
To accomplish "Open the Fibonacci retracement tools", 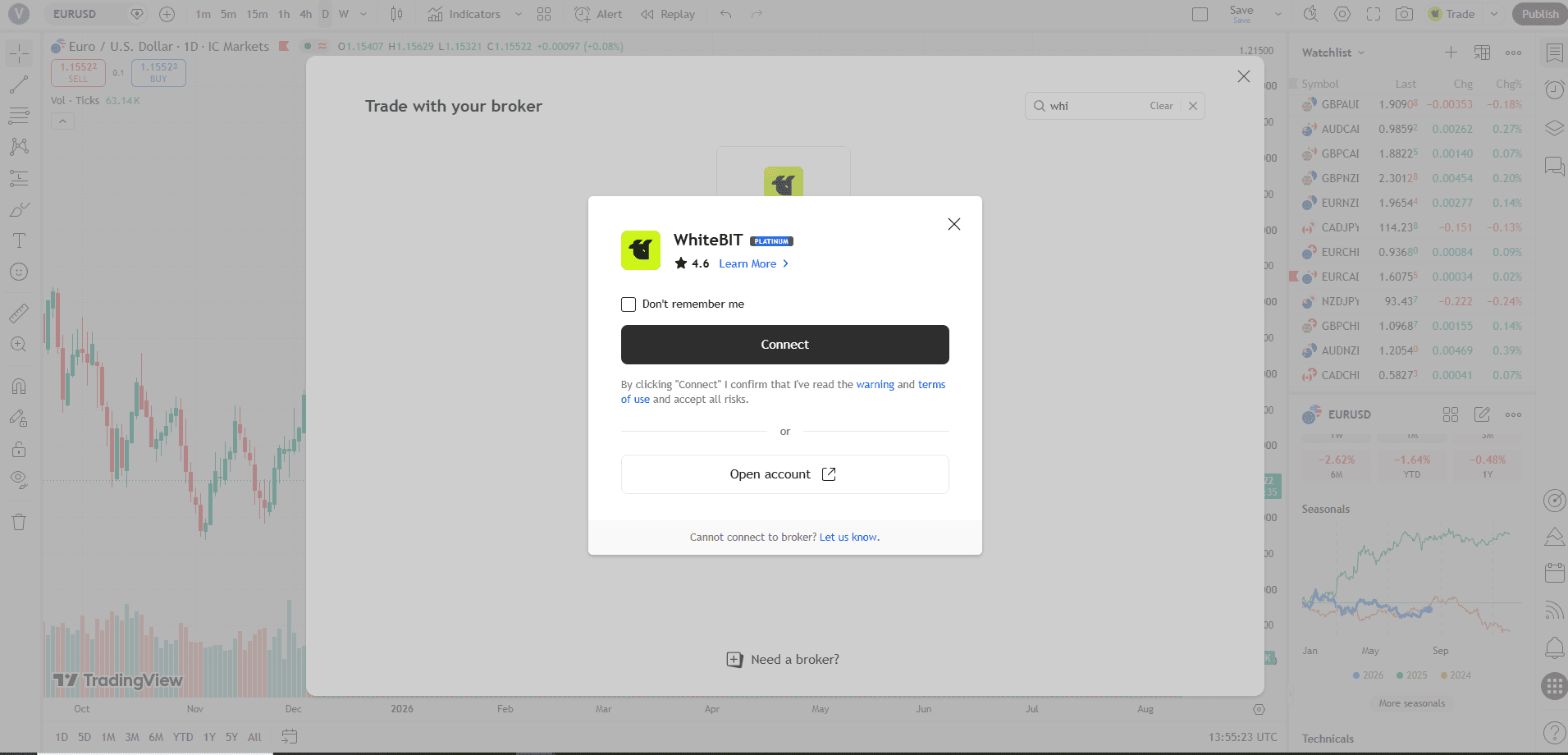I will 19,116.
